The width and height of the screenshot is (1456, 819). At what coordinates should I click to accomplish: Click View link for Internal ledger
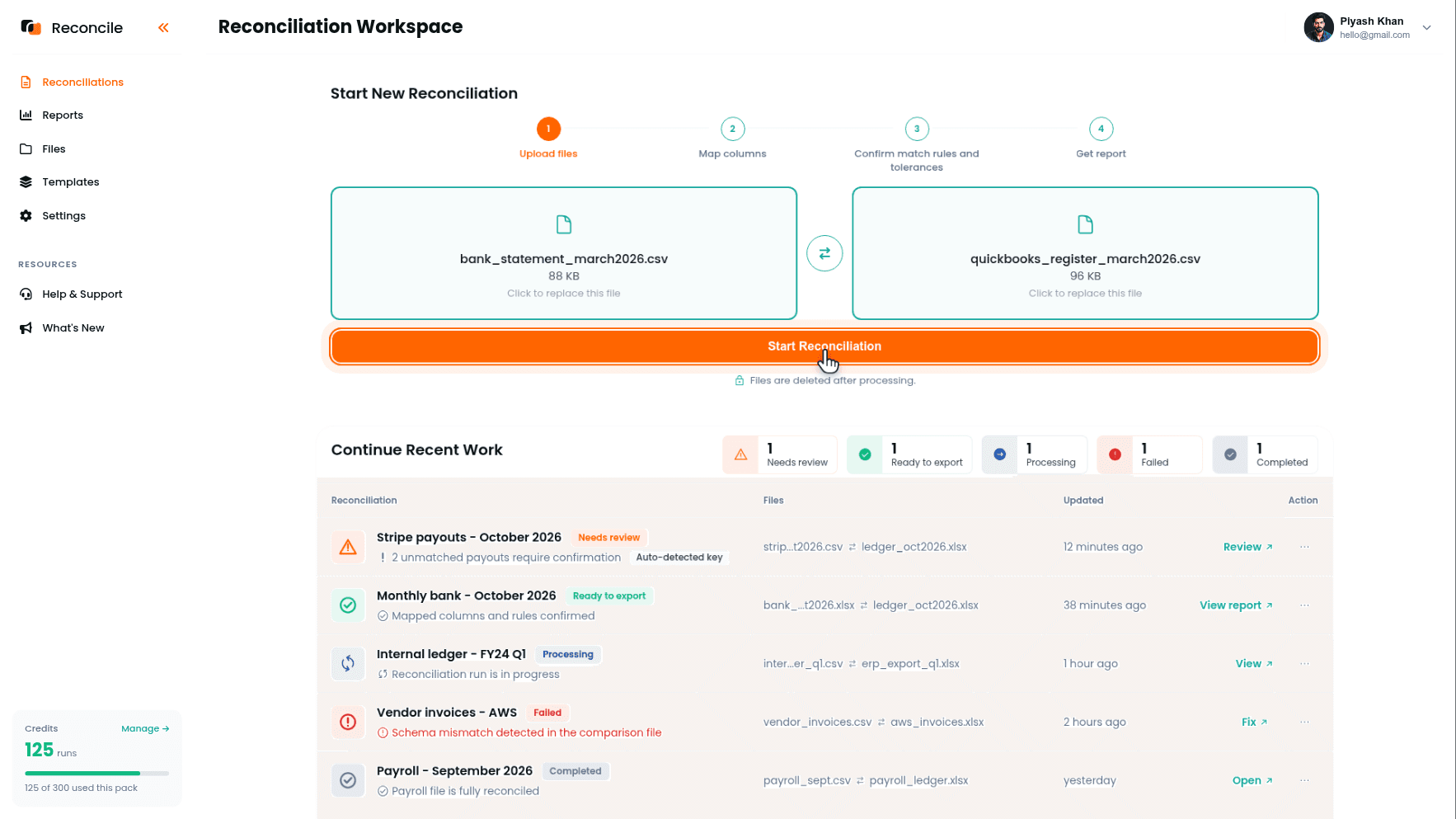(x=1254, y=663)
